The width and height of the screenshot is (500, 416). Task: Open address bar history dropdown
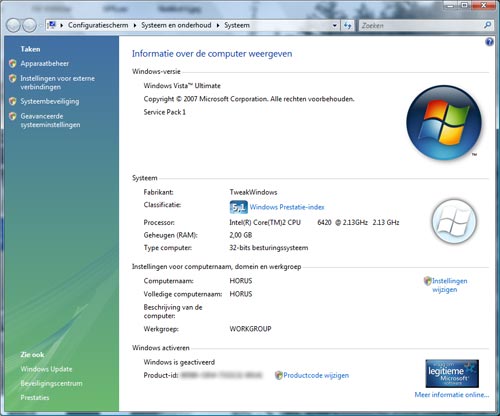pos(334,25)
